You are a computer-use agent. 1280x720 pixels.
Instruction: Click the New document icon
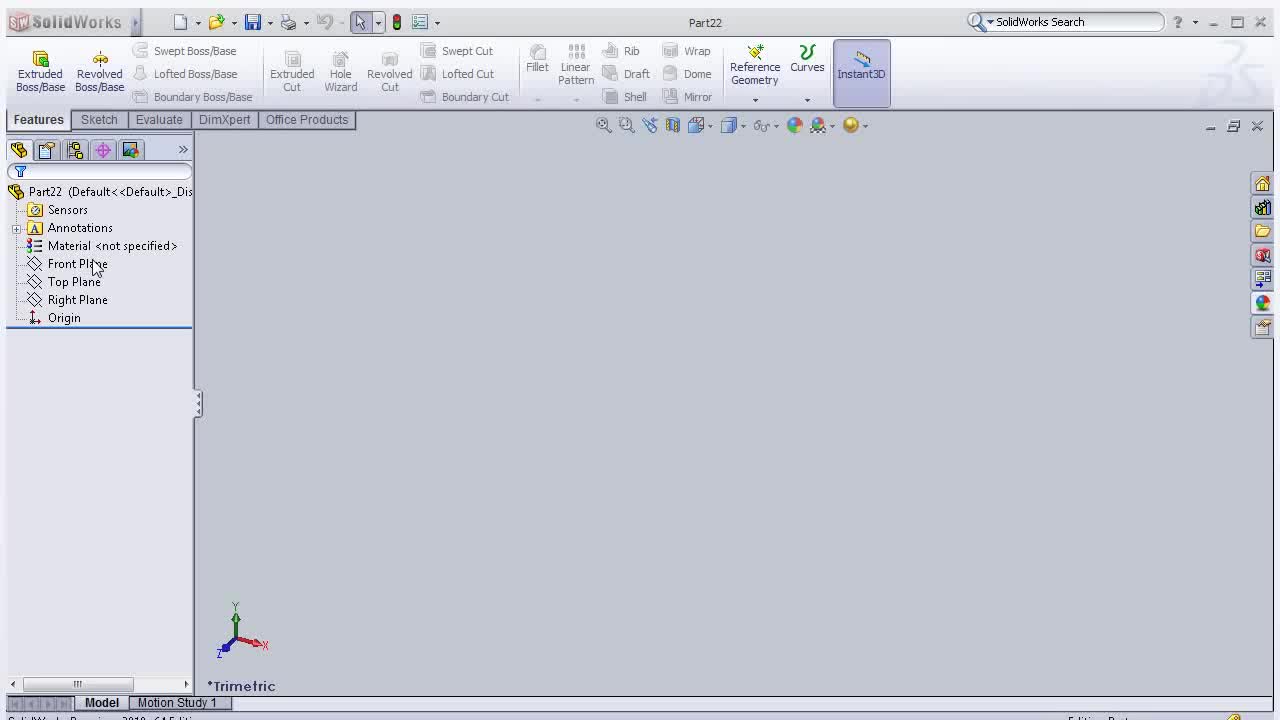click(x=180, y=22)
